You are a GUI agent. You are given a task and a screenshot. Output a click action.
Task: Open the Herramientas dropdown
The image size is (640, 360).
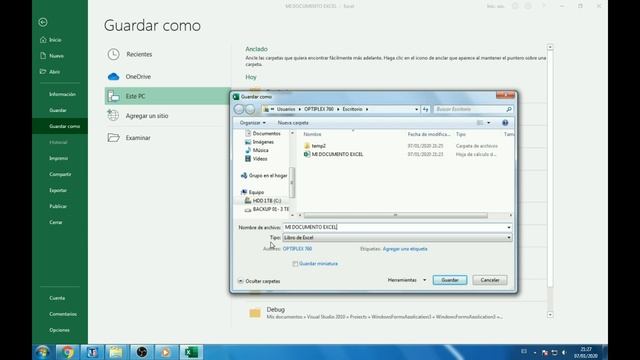click(x=407, y=280)
